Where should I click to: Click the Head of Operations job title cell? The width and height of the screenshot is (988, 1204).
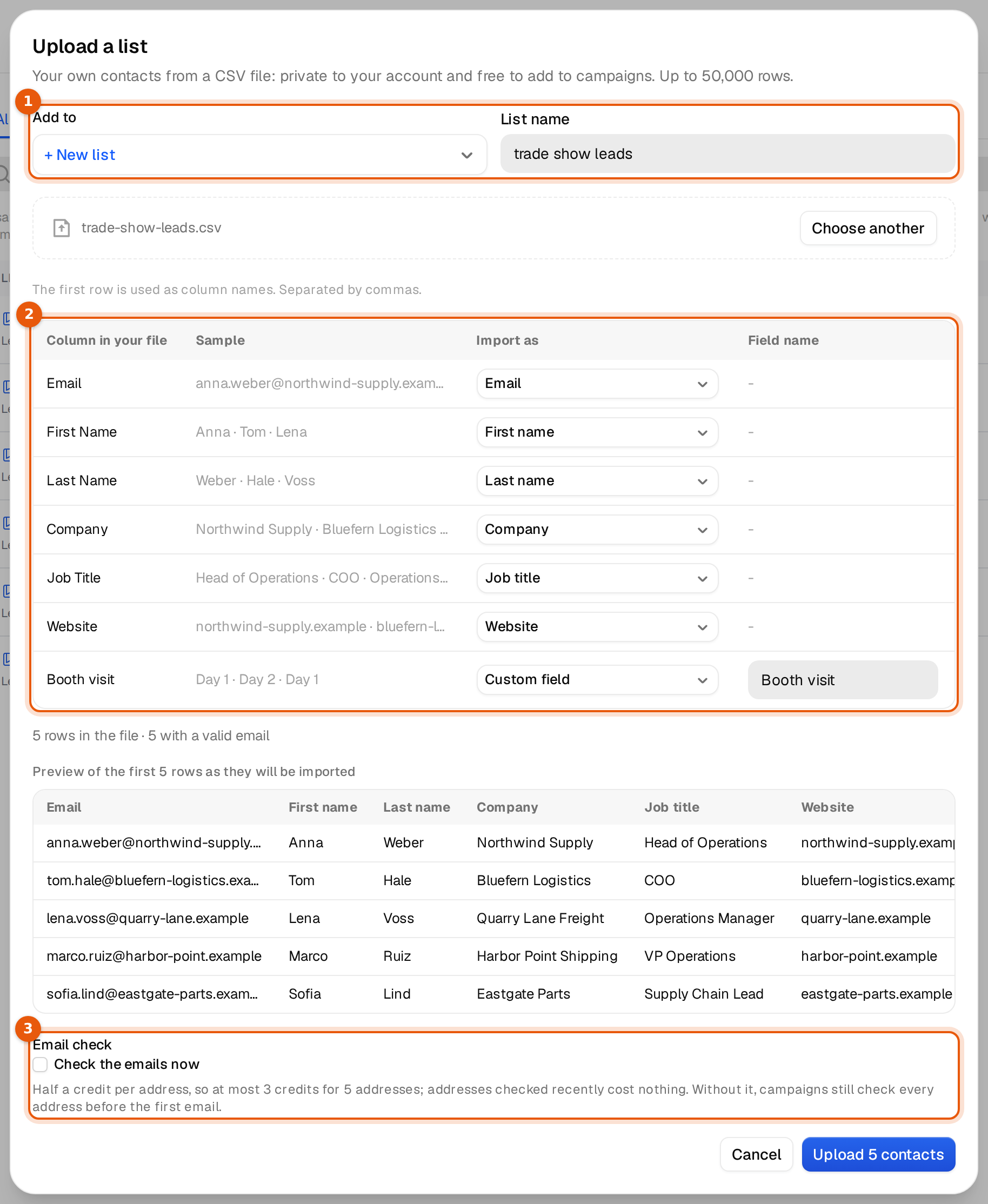(x=705, y=842)
